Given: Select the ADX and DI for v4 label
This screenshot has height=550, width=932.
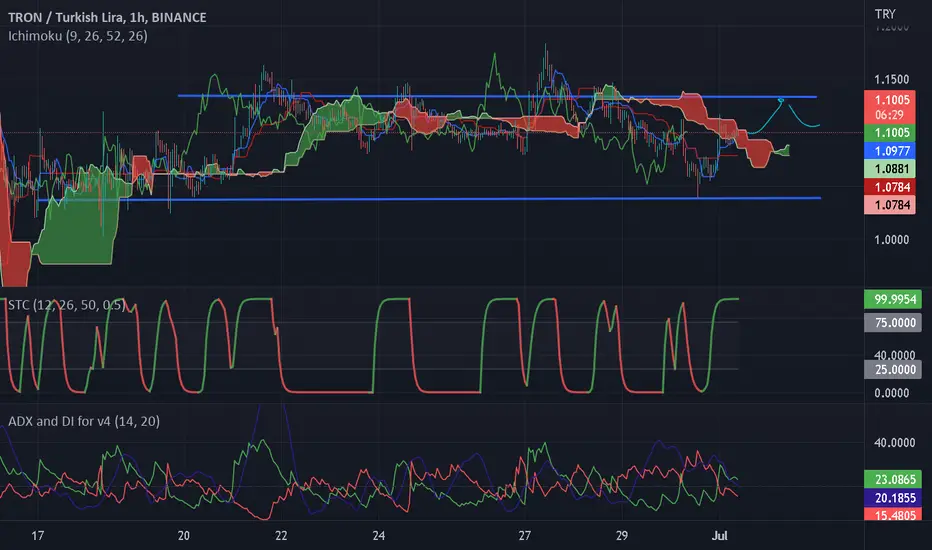Looking at the screenshot, I should point(84,422).
